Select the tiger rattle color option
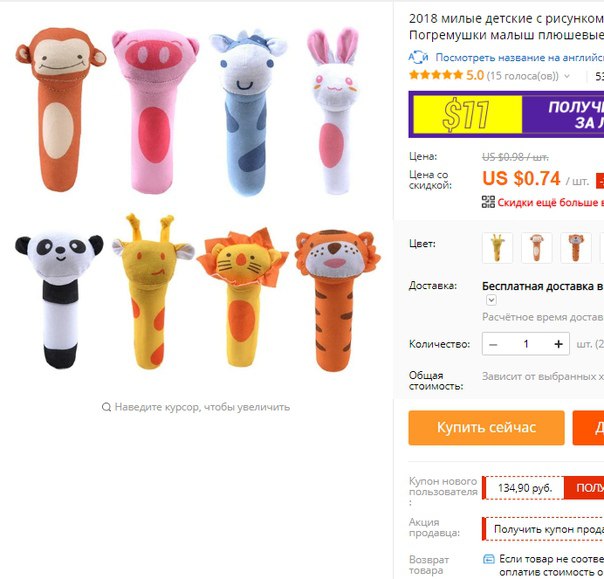This screenshot has height=579, width=604. pos(576,248)
